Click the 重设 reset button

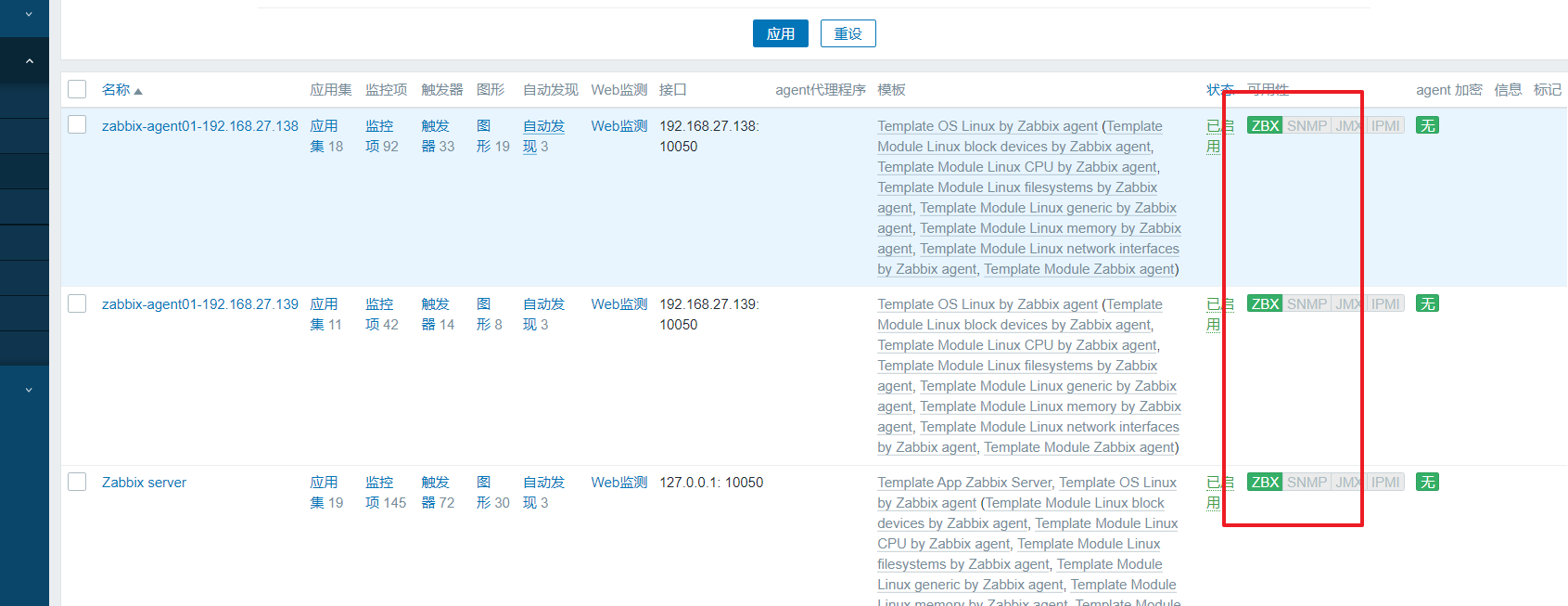848,33
